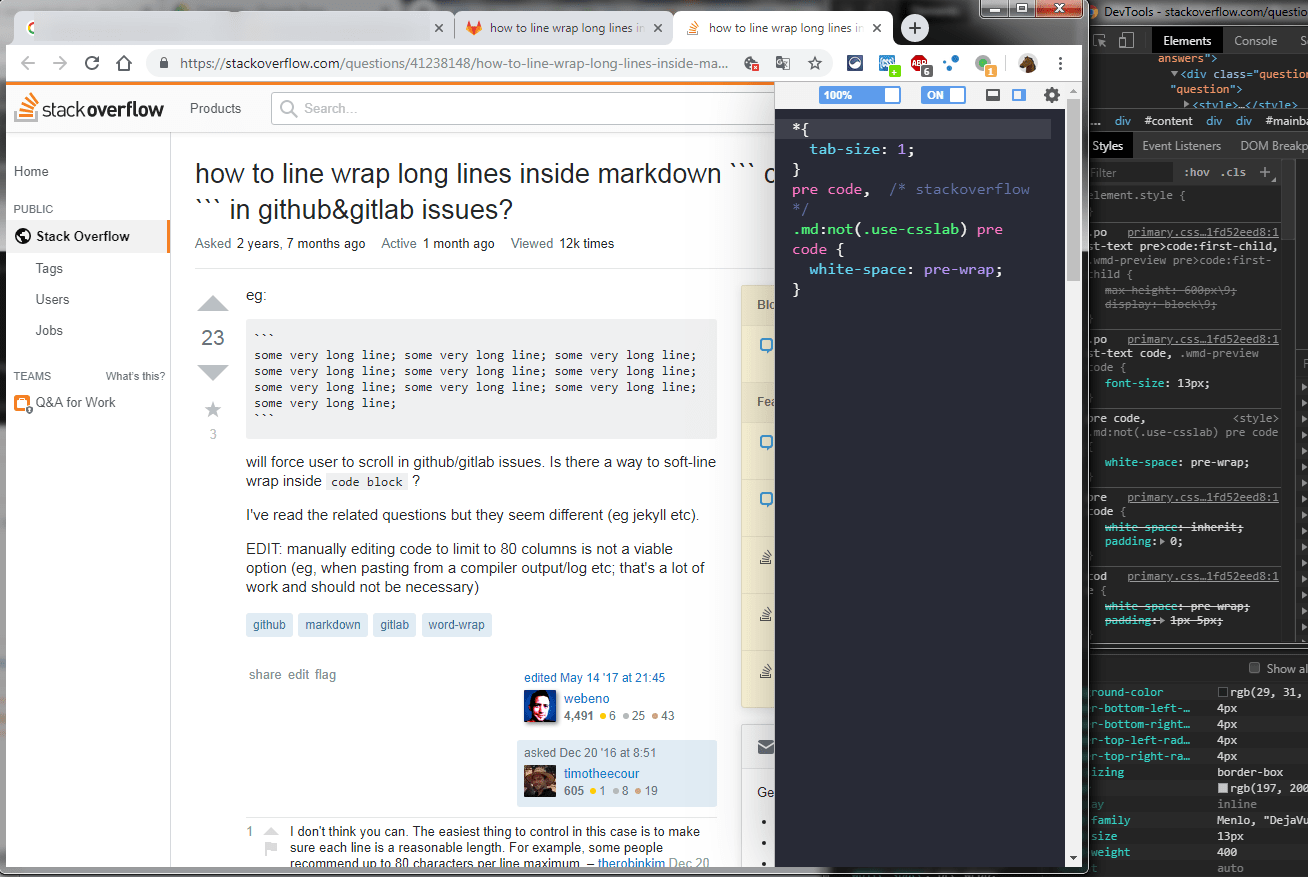Flag the first comment
Viewport: 1308px width, 877px height.
coord(270,849)
